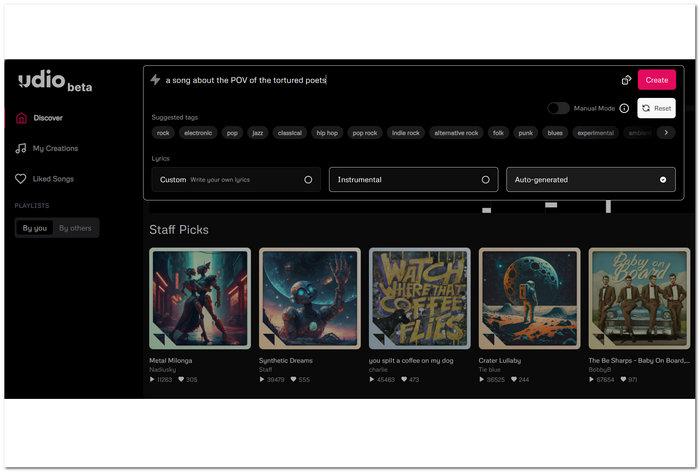The width and height of the screenshot is (700, 472).
Task: Click play icon under Baby On Board
Action: (x=591, y=380)
